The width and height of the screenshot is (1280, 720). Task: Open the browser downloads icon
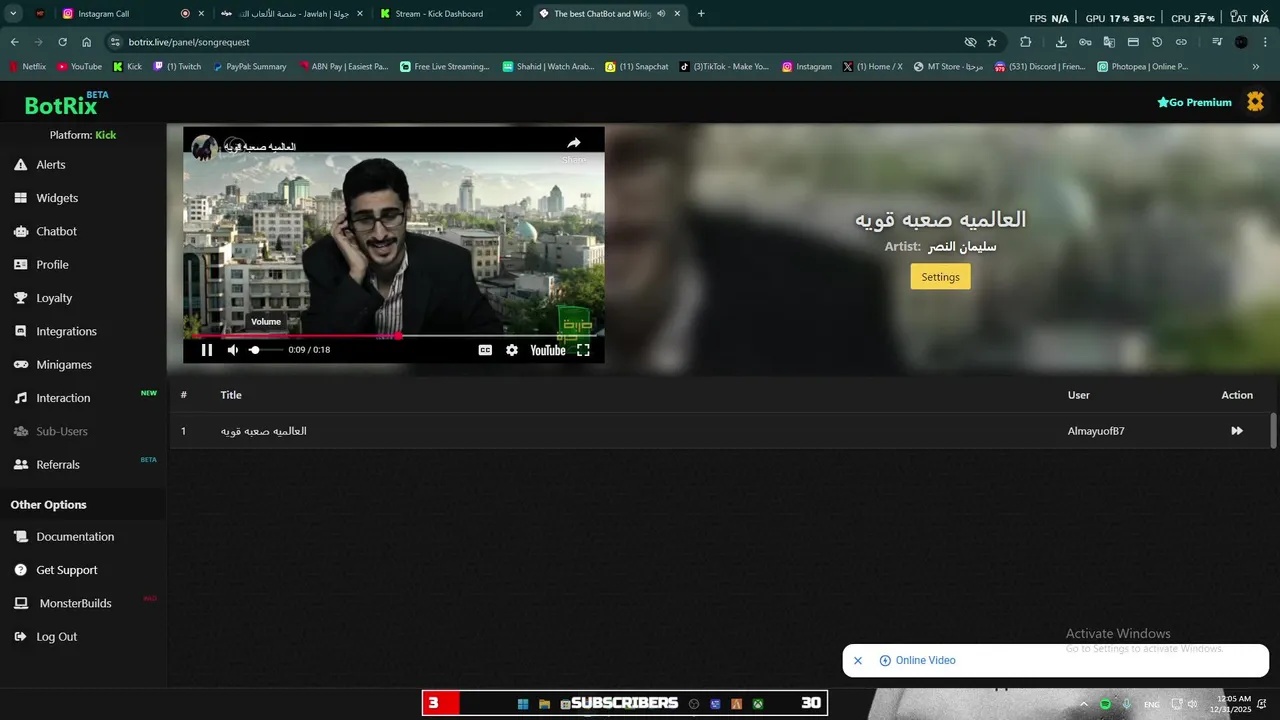[x=1061, y=42]
